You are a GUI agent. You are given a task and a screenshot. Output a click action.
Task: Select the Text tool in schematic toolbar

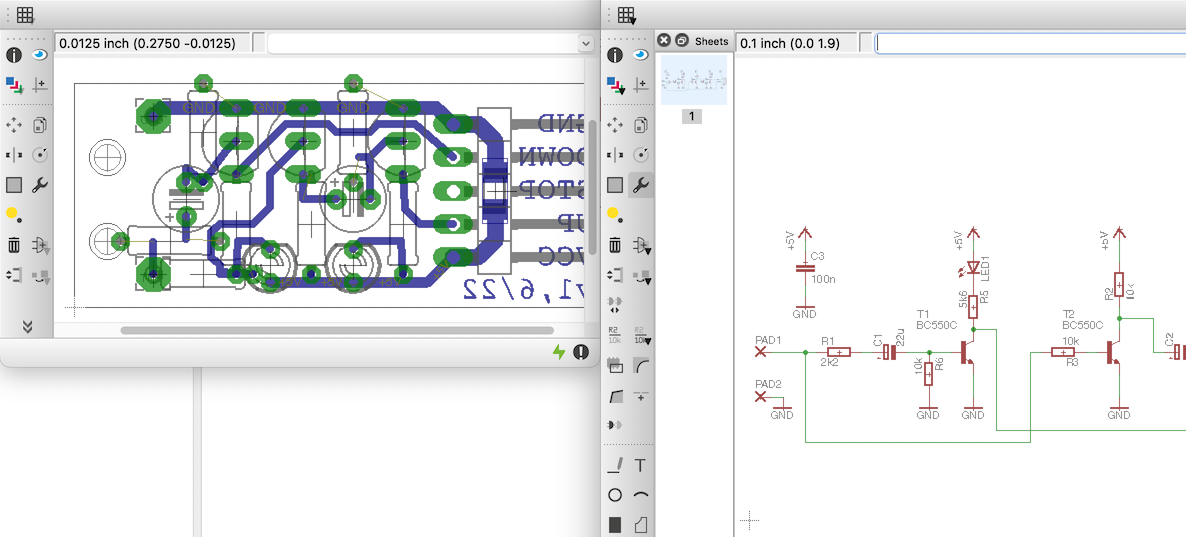coord(640,465)
